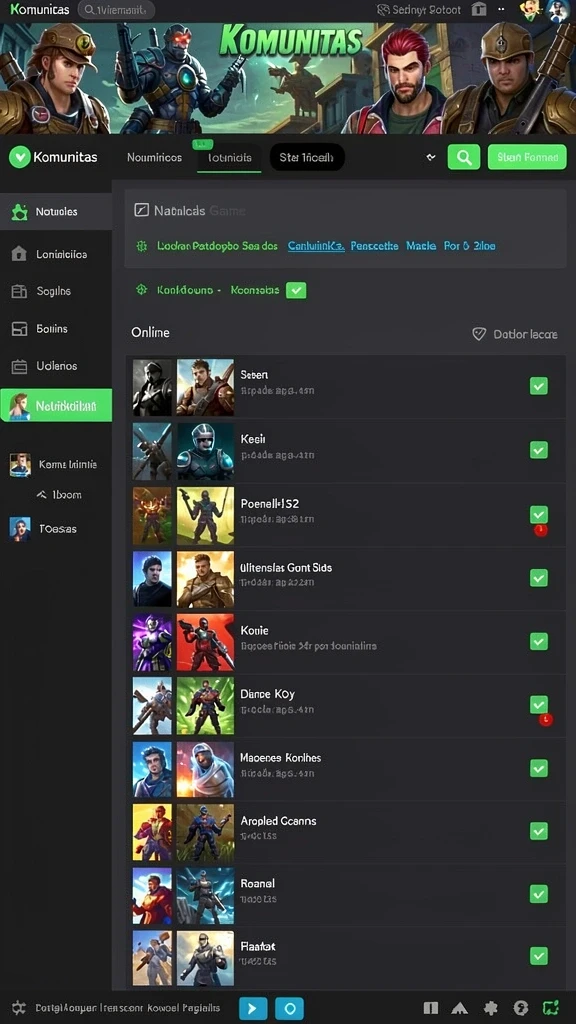The height and width of the screenshot is (1024, 576).
Task: Click the shield heart icon beside Online
Action: click(479, 334)
